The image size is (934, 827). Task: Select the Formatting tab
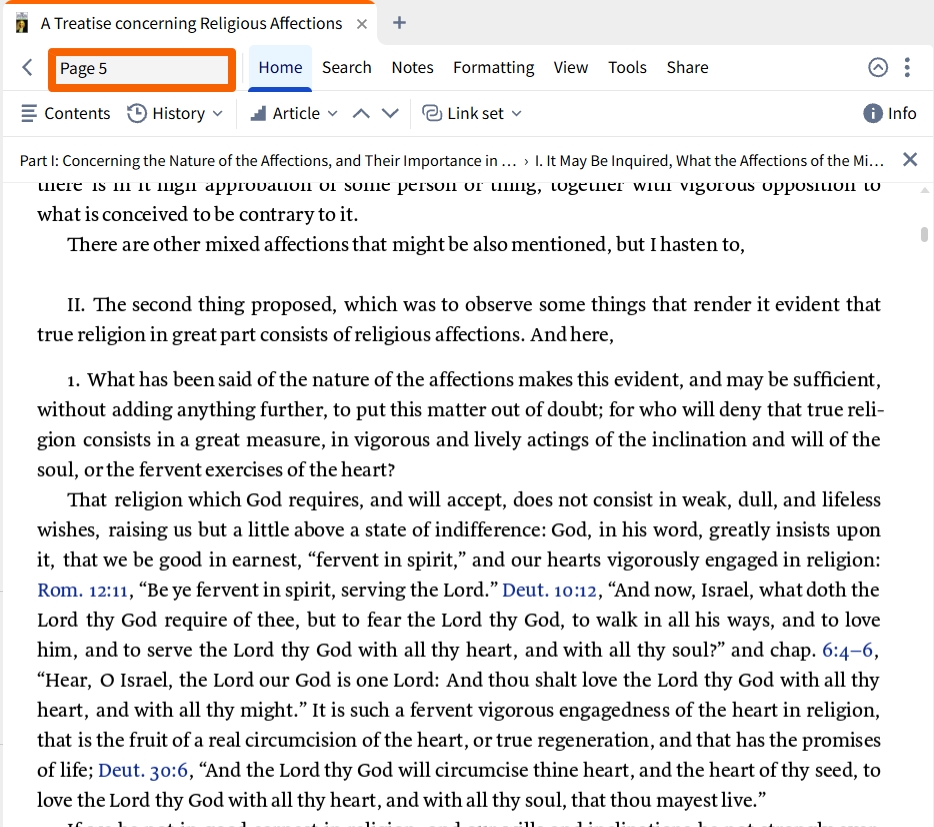[x=493, y=67]
